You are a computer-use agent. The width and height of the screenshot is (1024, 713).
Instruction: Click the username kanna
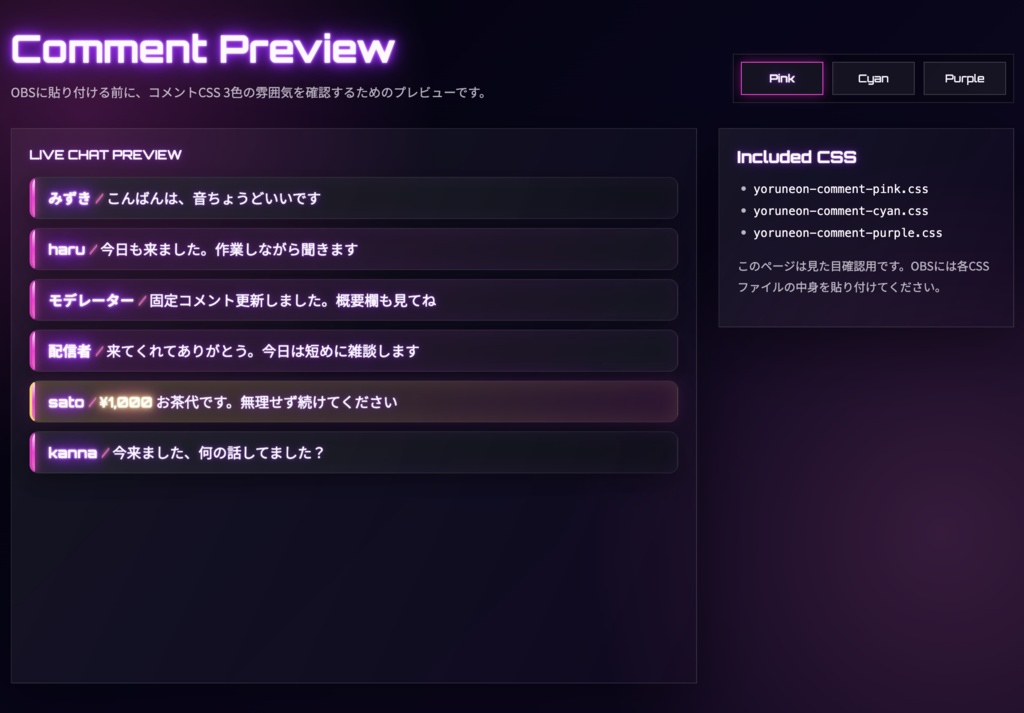(x=72, y=452)
